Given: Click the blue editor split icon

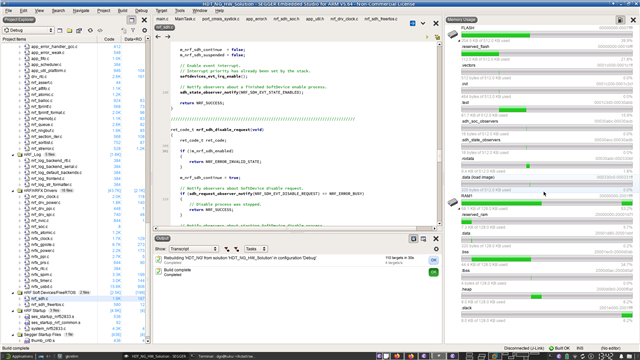Looking at the screenshot, I should coord(413,23).
